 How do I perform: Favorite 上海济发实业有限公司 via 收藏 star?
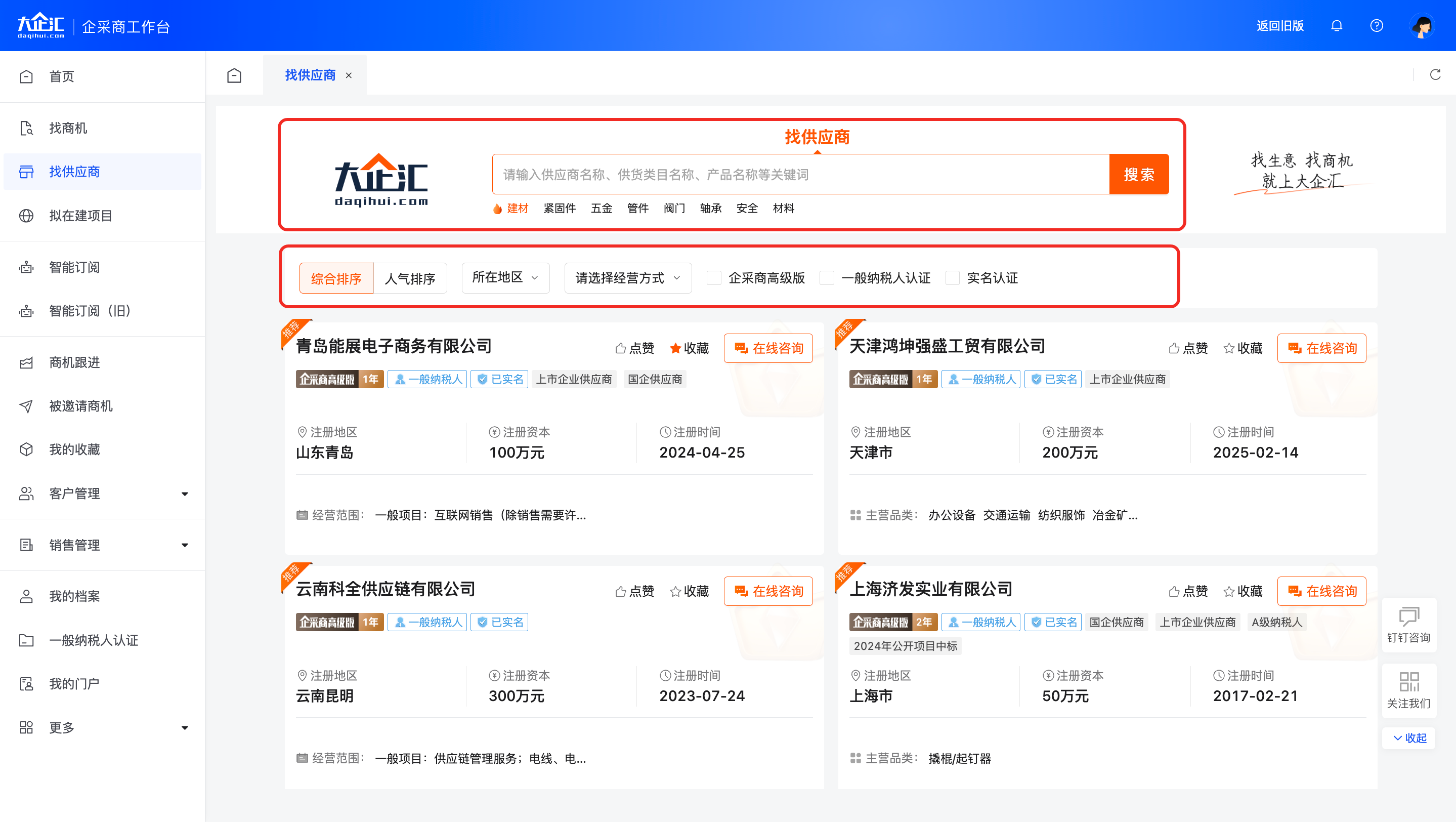(x=1243, y=591)
